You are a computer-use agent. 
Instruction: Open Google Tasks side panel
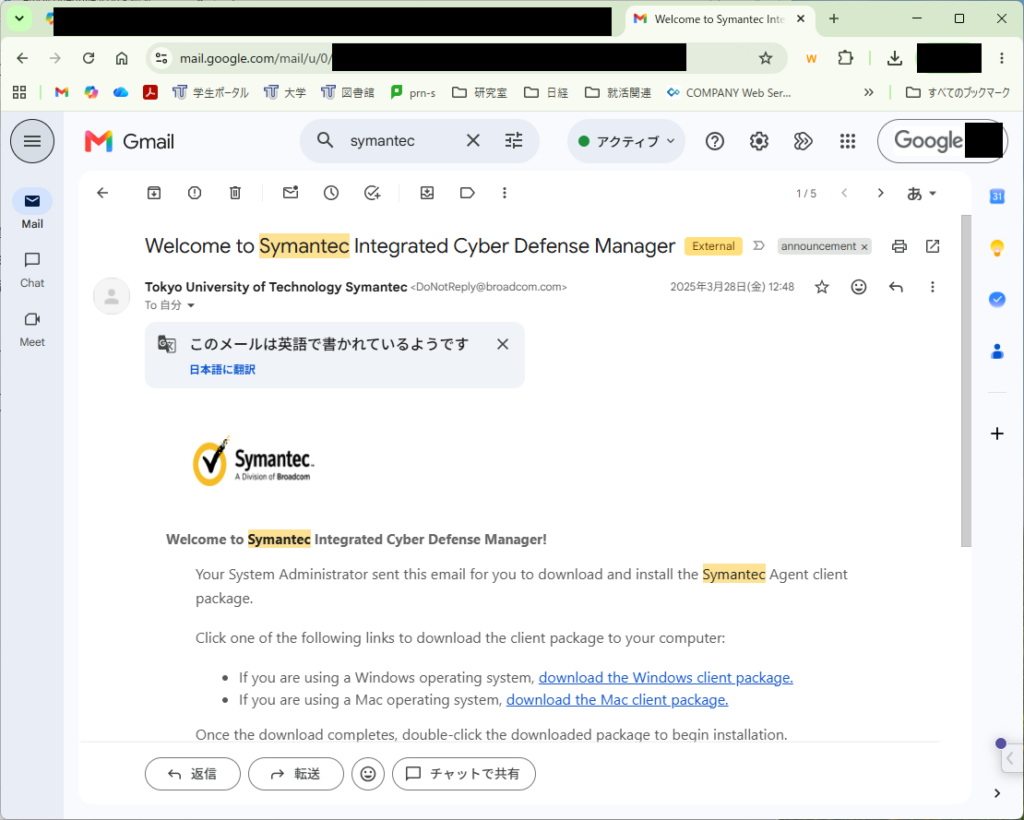[x=997, y=299]
